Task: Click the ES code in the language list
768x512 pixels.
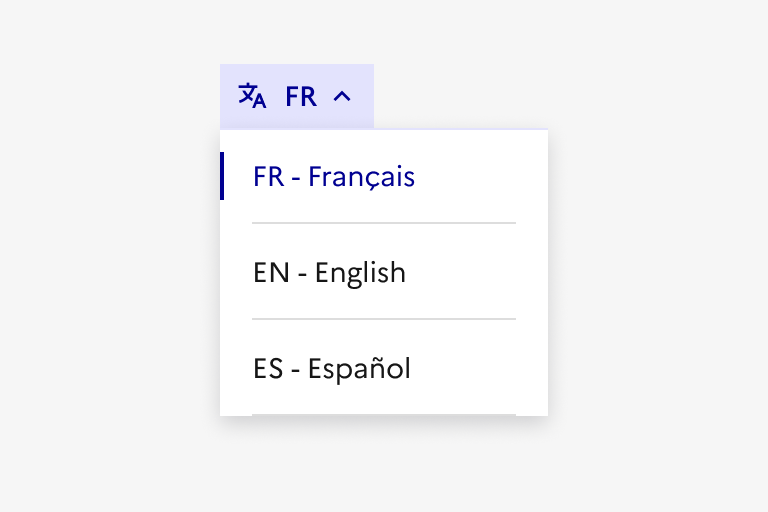Action: pyautogui.click(x=269, y=369)
